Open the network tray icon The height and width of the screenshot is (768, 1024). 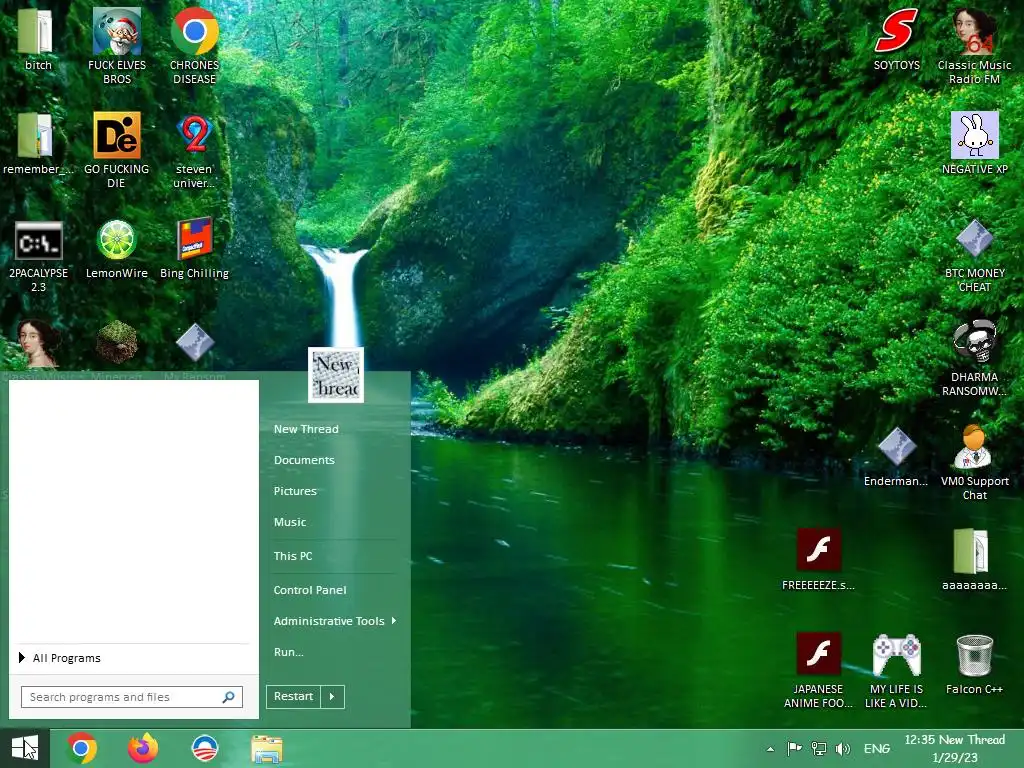[818, 748]
